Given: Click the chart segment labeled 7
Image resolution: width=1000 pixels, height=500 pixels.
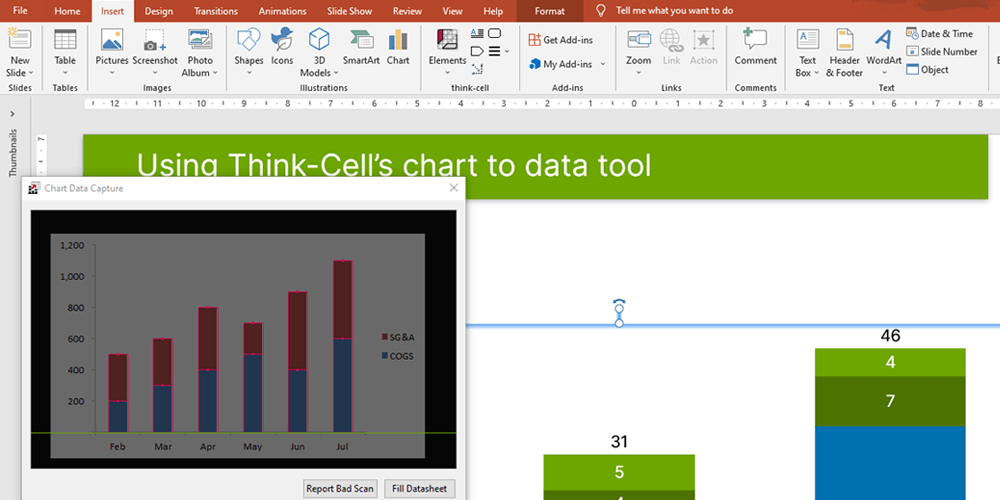Looking at the screenshot, I should (x=890, y=401).
